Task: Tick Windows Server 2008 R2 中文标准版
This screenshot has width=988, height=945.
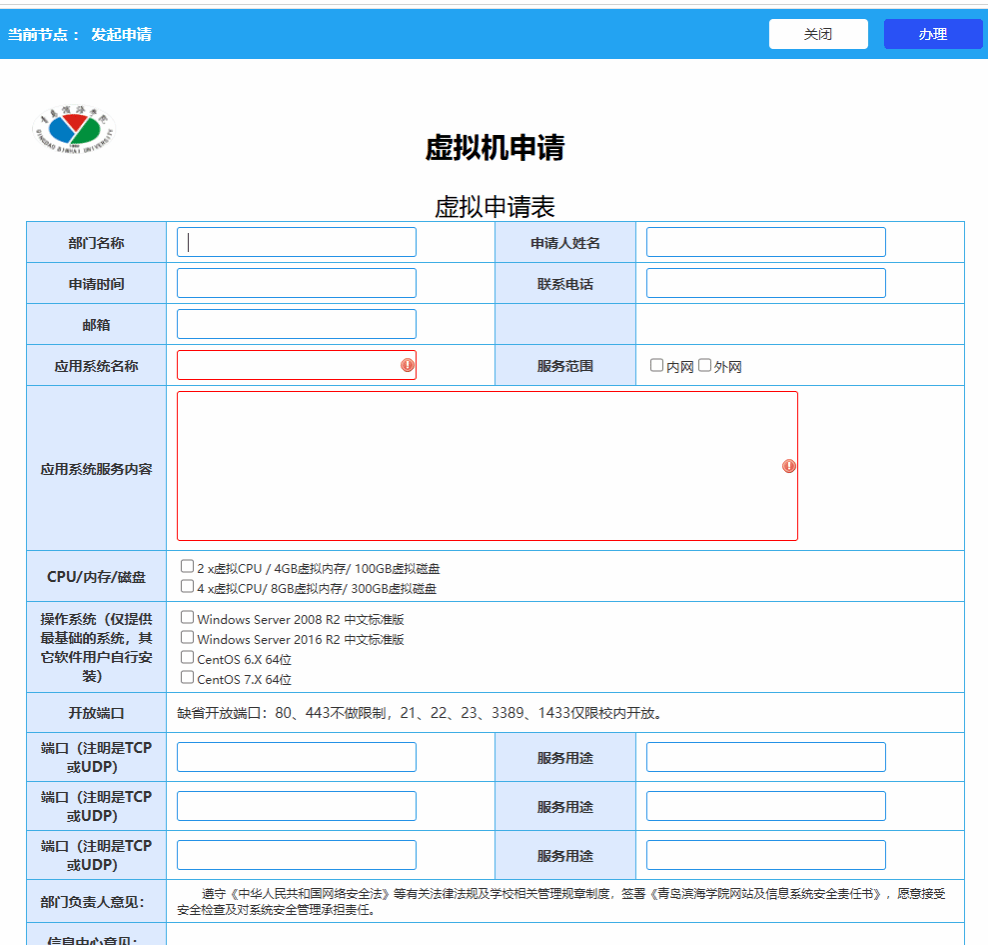Action: 187,617
